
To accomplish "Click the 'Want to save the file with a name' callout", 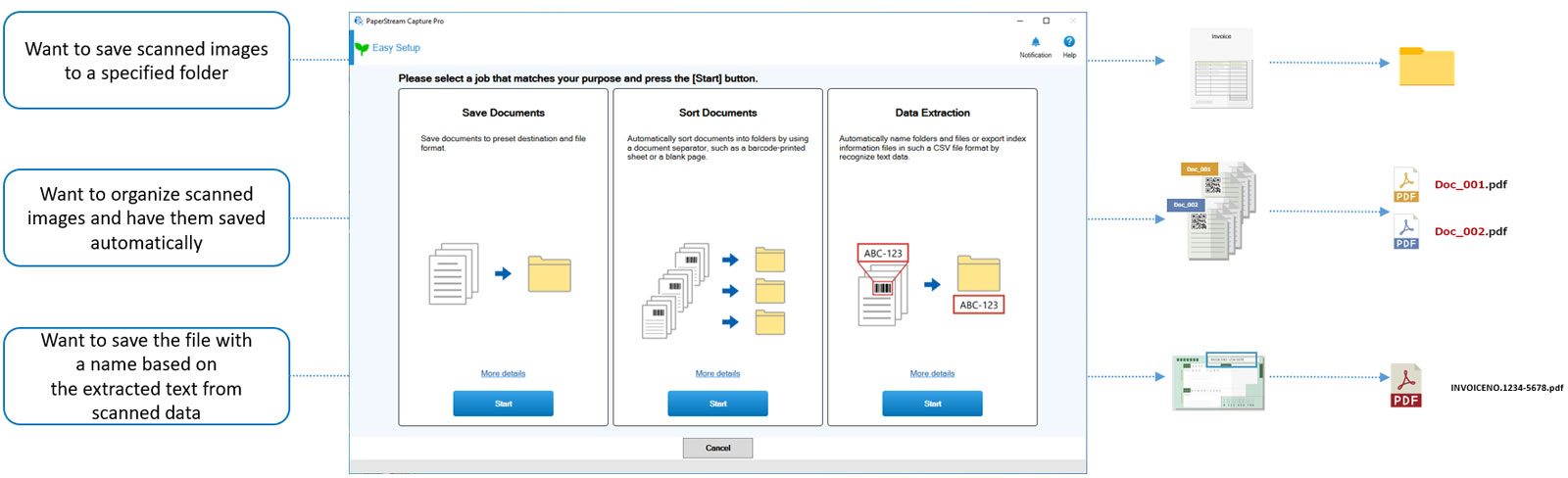I will click(x=146, y=376).
